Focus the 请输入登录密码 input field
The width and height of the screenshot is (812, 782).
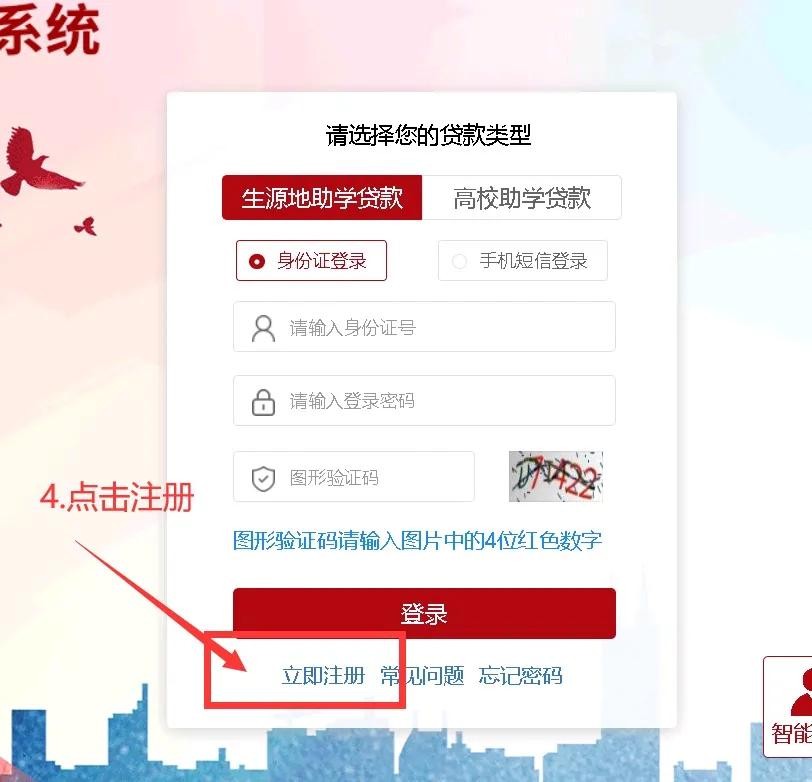[x=424, y=401]
